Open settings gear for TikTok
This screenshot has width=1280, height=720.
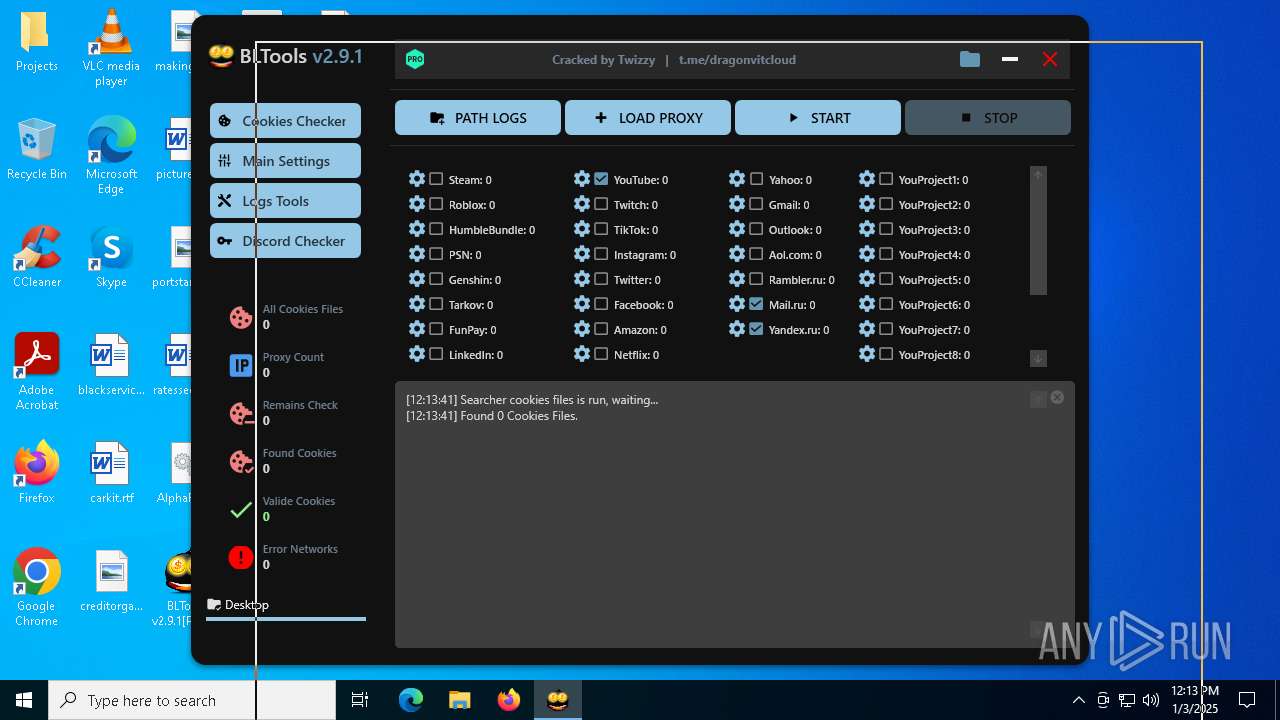click(x=582, y=229)
